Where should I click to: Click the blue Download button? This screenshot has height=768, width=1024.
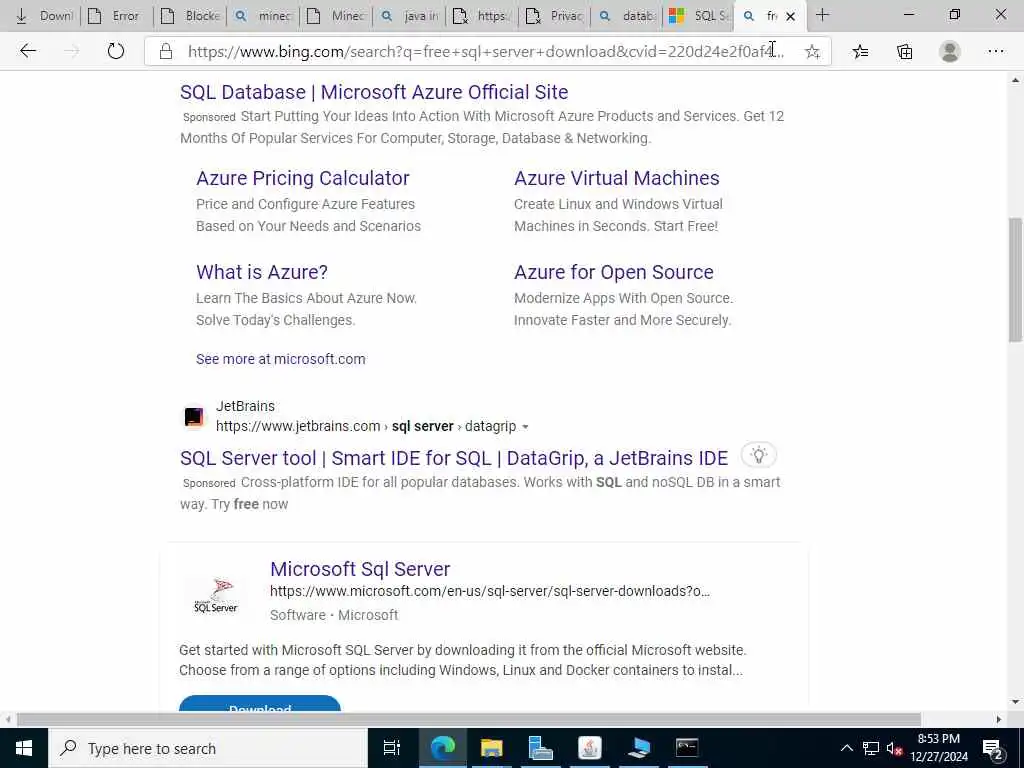point(260,704)
